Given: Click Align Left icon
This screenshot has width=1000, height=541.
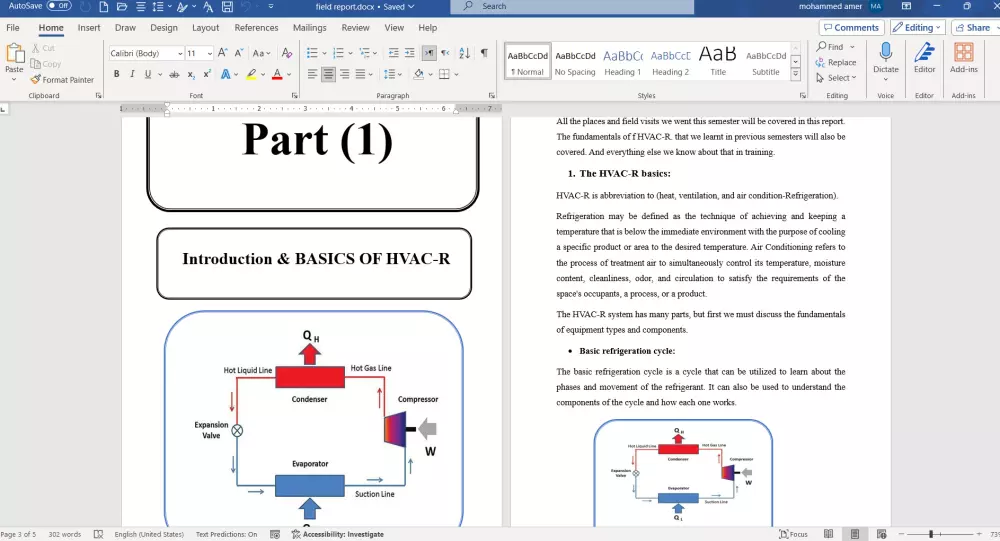Looking at the screenshot, I should 312,75.
